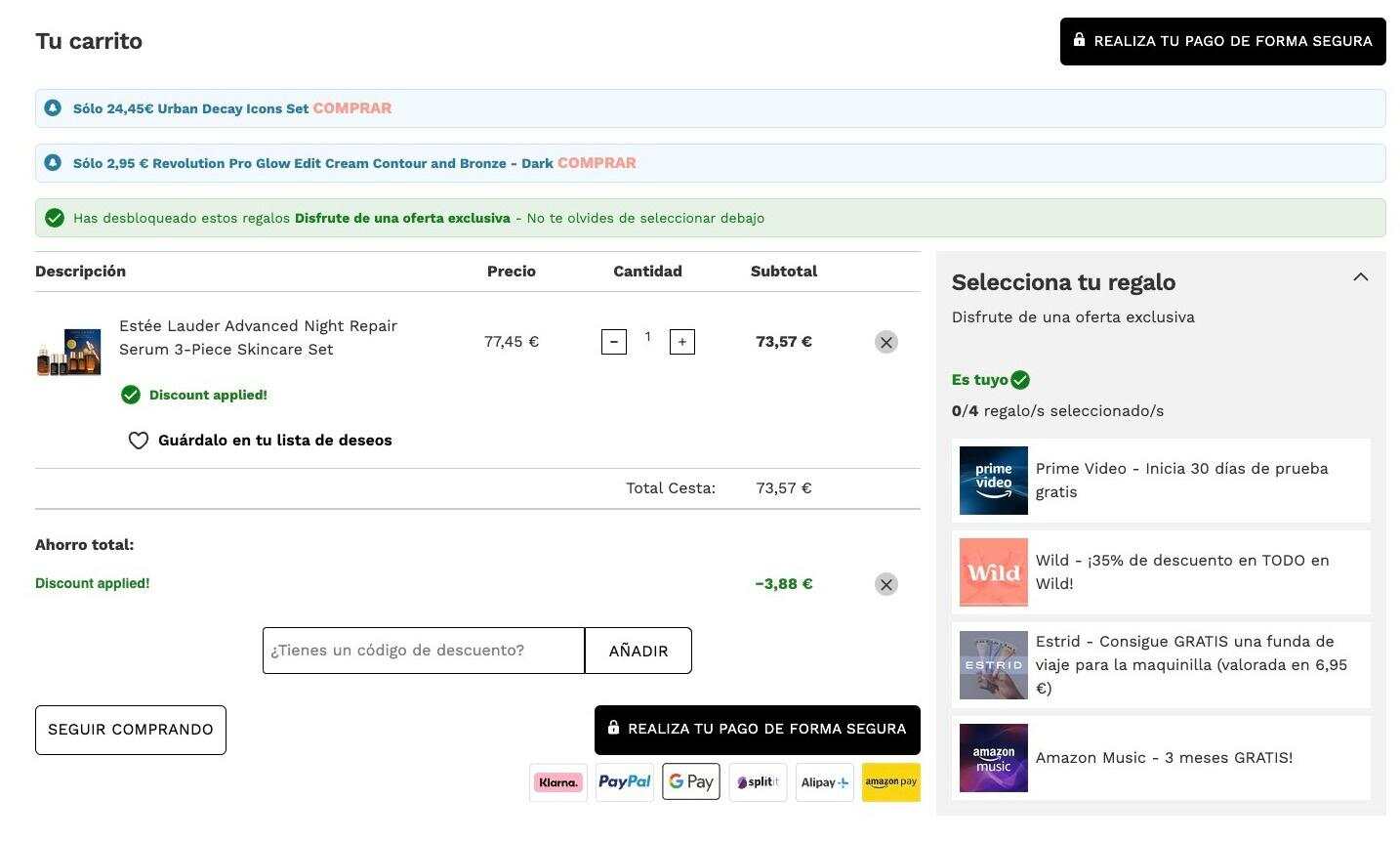This screenshot has height=842, width=1400.
Task: Increase quantity with the plus button
Action: (681, 342)
